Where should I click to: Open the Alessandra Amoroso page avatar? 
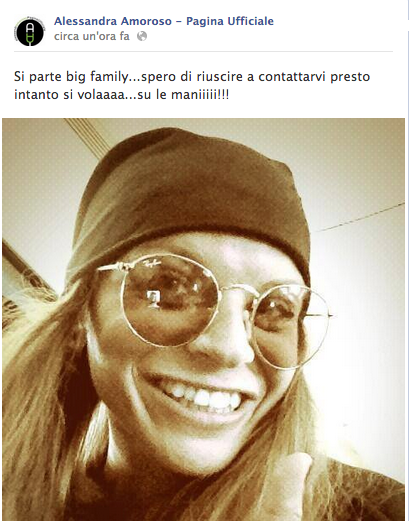click(29, 31)
